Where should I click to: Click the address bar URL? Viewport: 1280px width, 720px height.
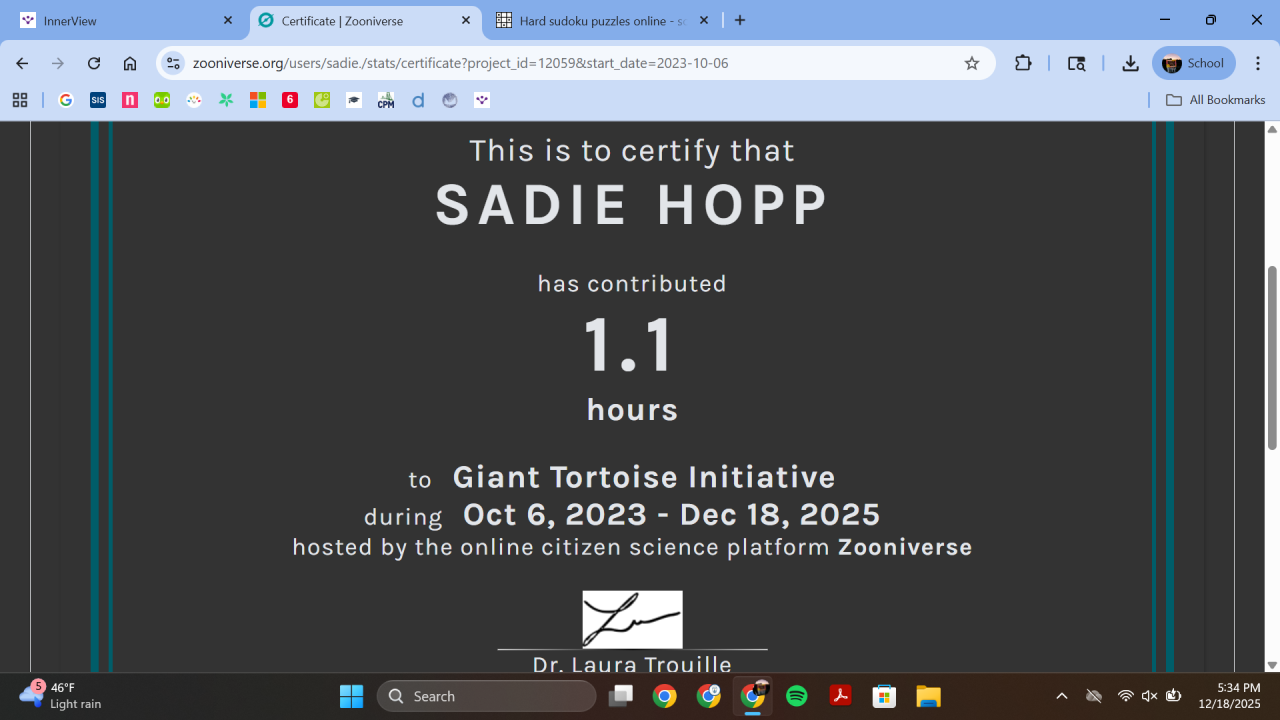click(x=460, y=63)
